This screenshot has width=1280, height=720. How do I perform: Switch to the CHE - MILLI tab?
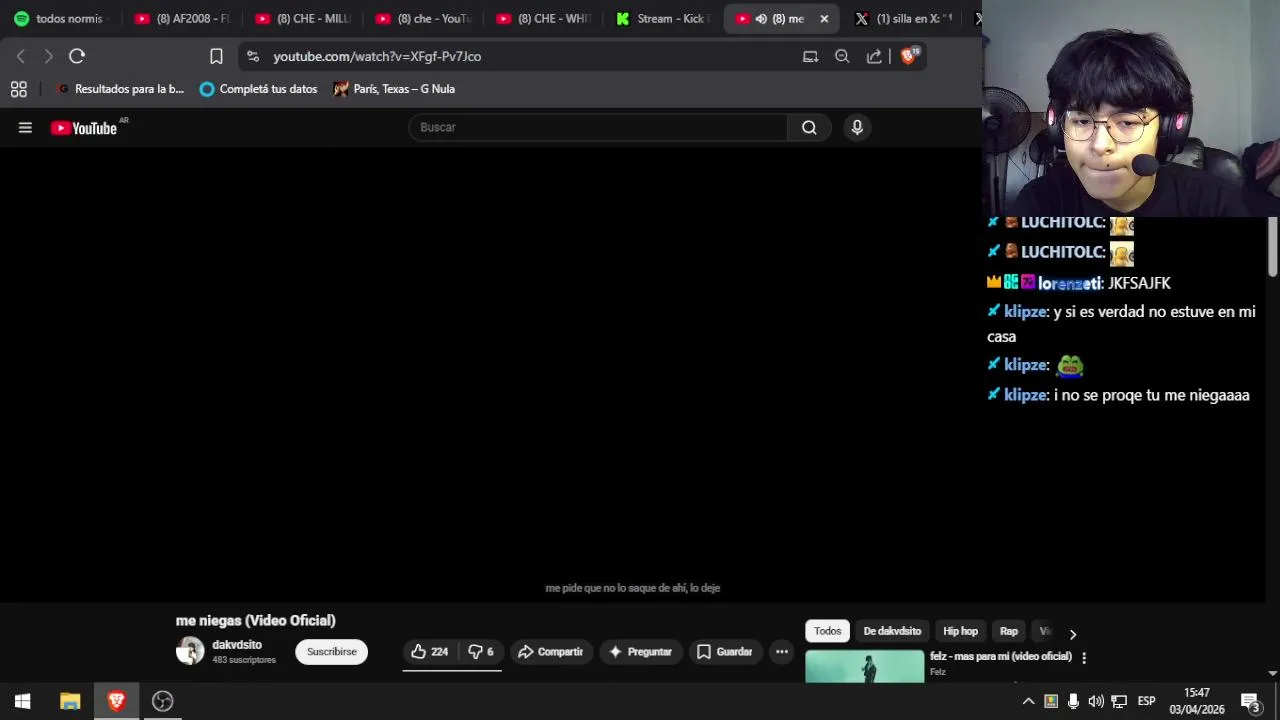302,18
